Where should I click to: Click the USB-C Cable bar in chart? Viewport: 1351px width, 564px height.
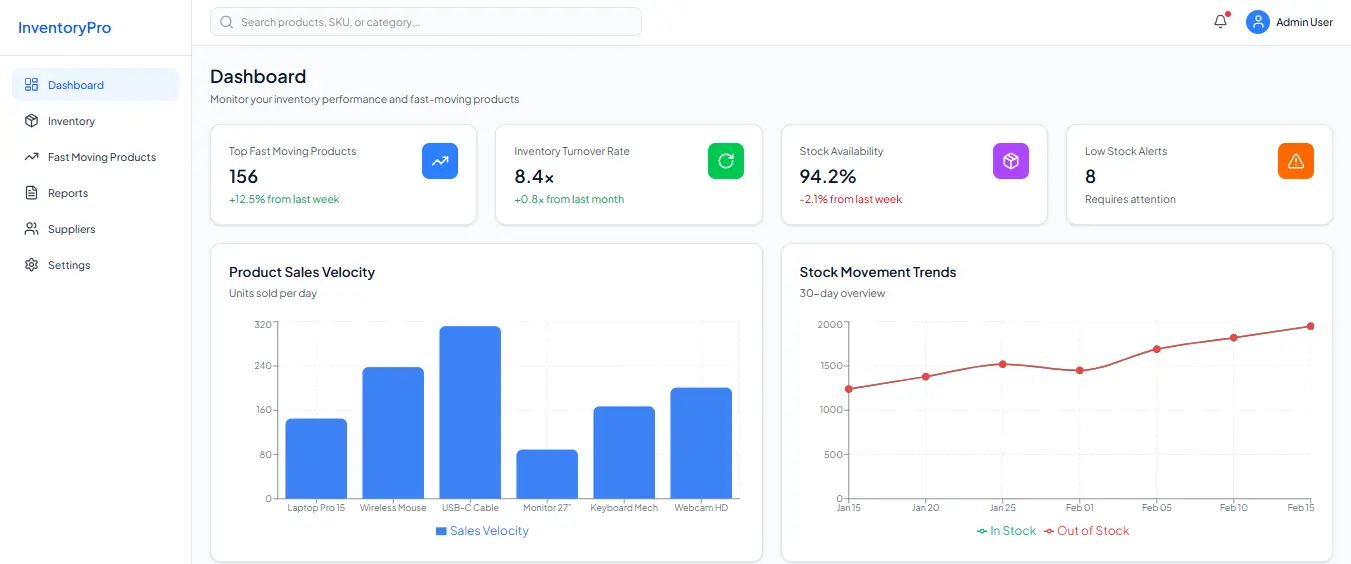click(x=470, y=412)
